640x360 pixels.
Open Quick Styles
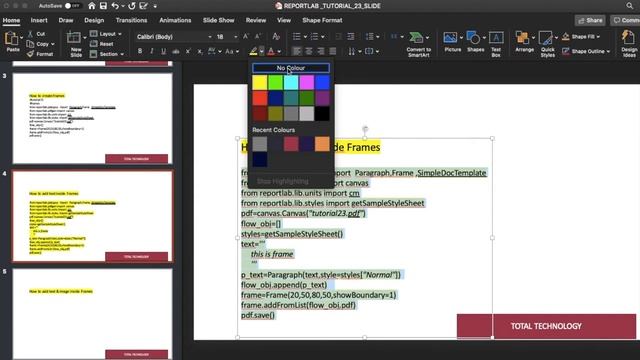tap(547, 44)
